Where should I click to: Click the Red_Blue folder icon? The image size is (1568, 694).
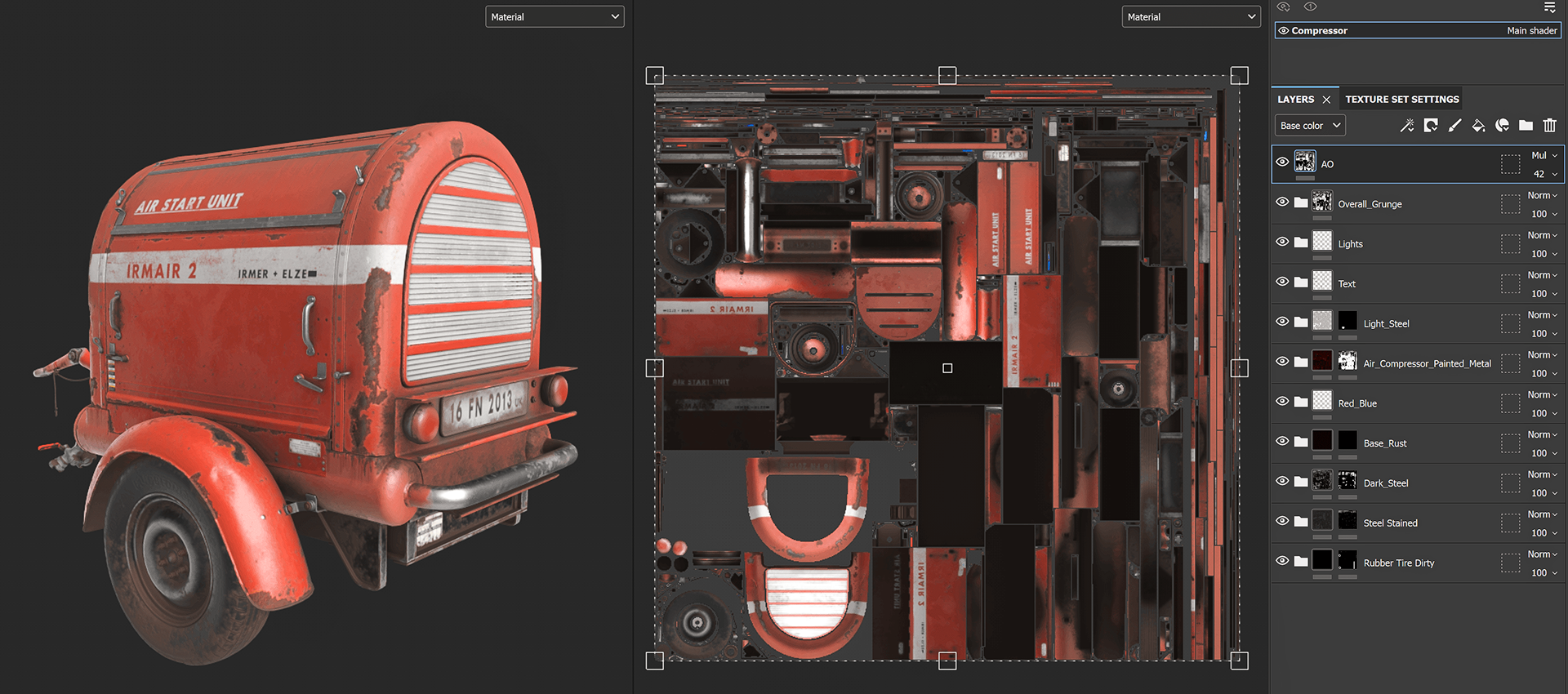(x=1301, y=402)
